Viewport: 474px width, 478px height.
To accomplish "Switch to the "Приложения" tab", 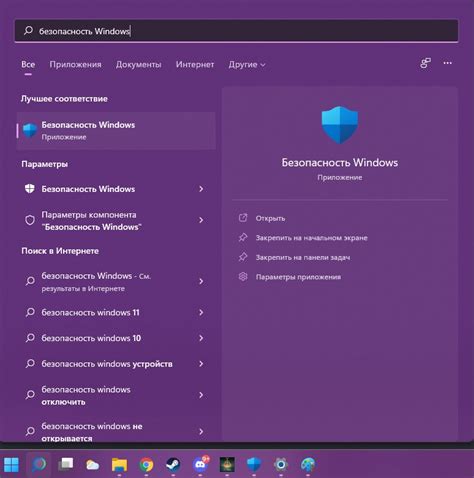I will (75, 64).
